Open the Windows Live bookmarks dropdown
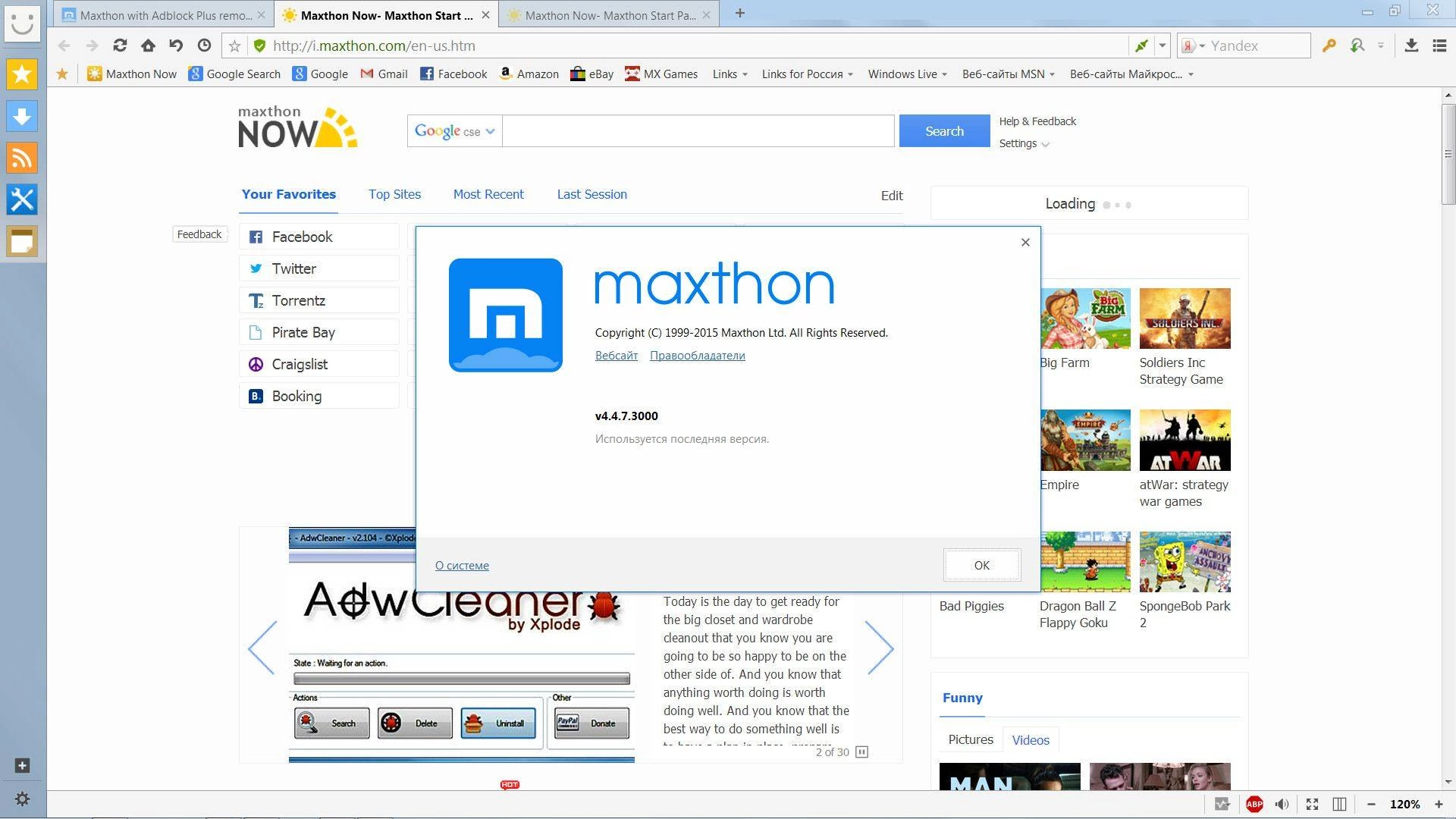The width and height of the screenshot is (1456, 819). coord(908,74)
